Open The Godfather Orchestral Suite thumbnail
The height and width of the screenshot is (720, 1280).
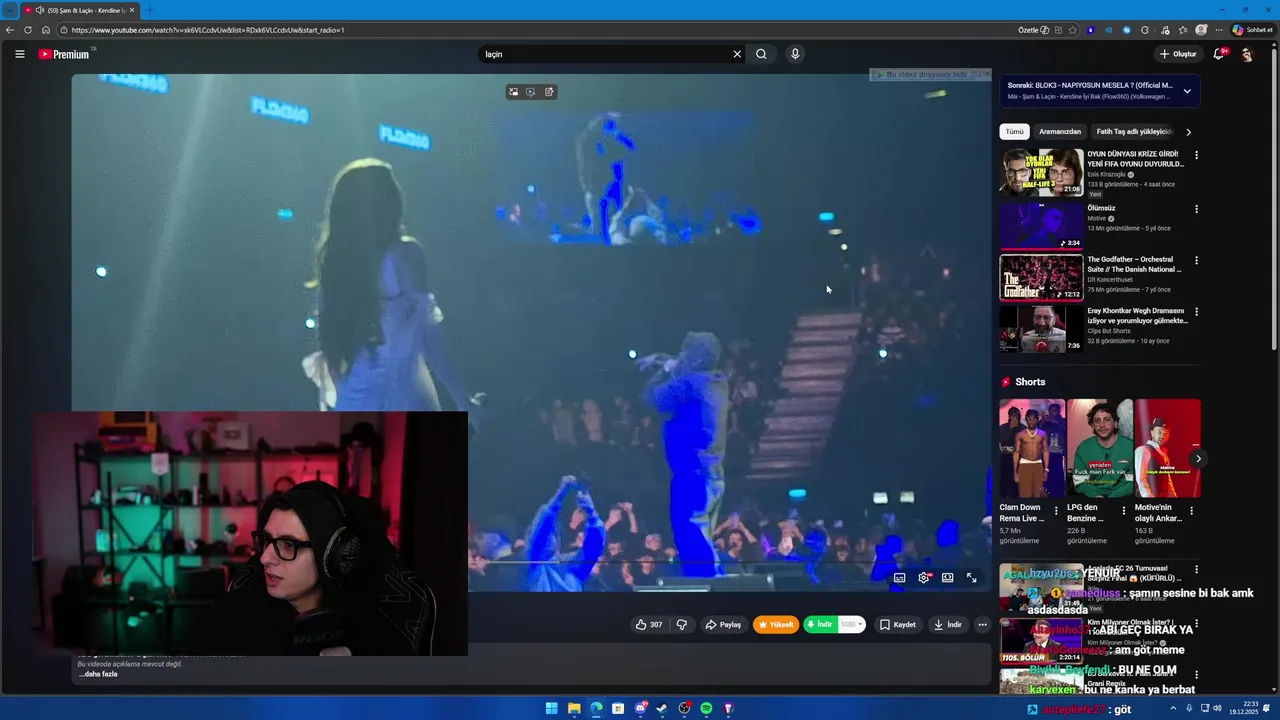click(x=1041, y=277)
